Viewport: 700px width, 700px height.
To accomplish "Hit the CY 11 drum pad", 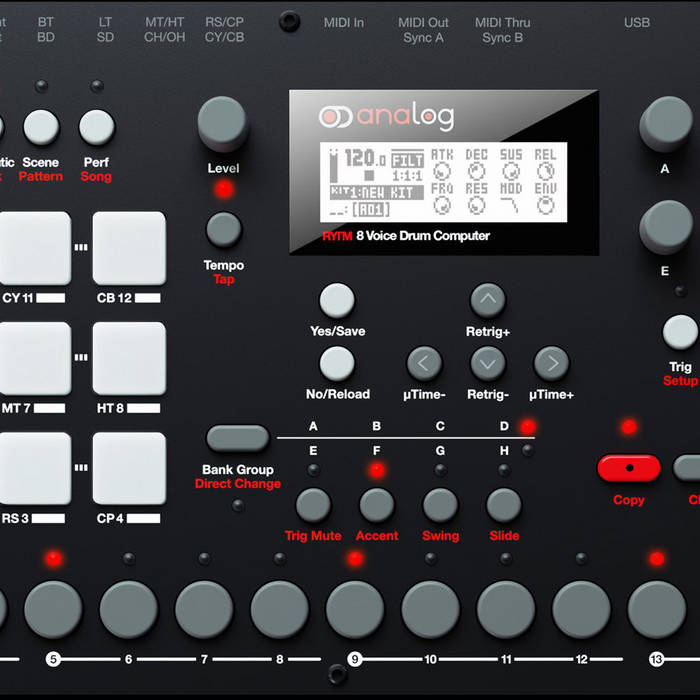I will click(35, 248).
